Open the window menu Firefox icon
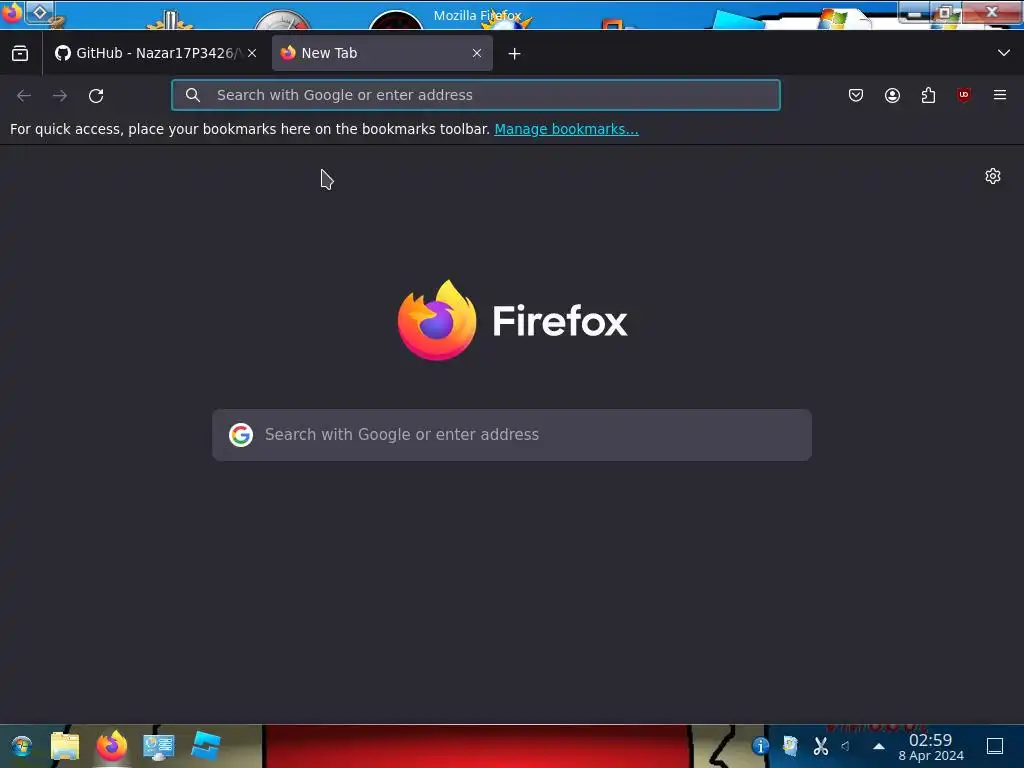Screen dimensions: 1024x768 [11, 13]
